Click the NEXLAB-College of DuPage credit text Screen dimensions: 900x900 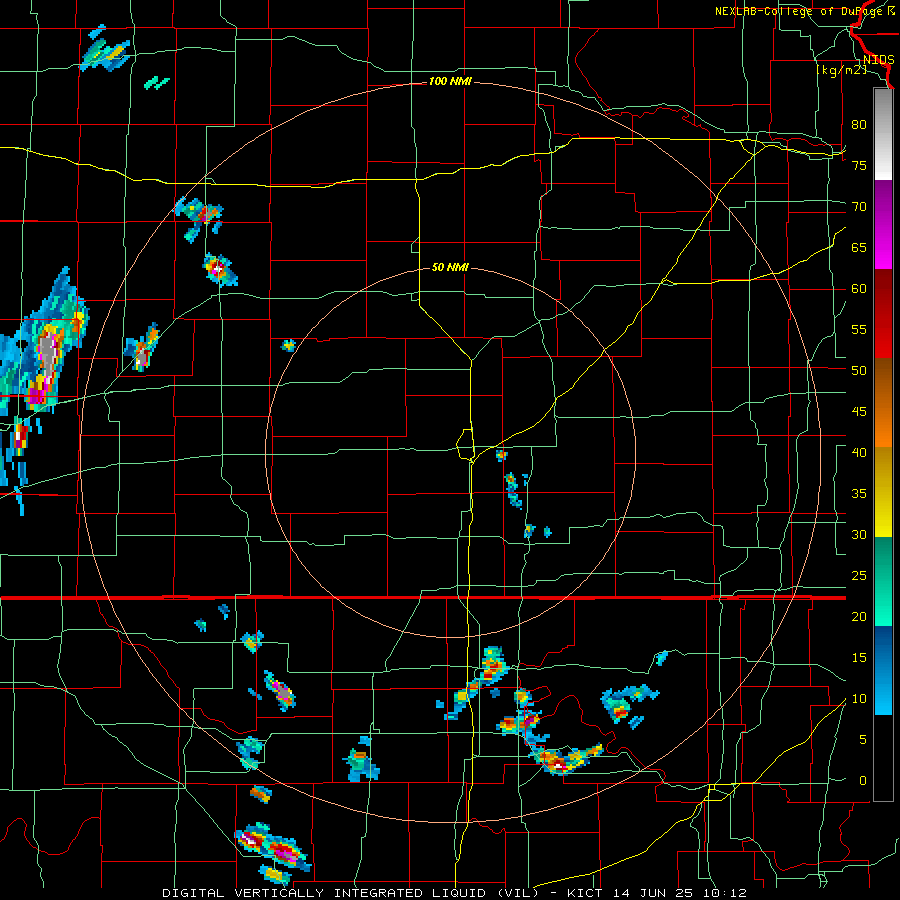click(x=805, y=11)
